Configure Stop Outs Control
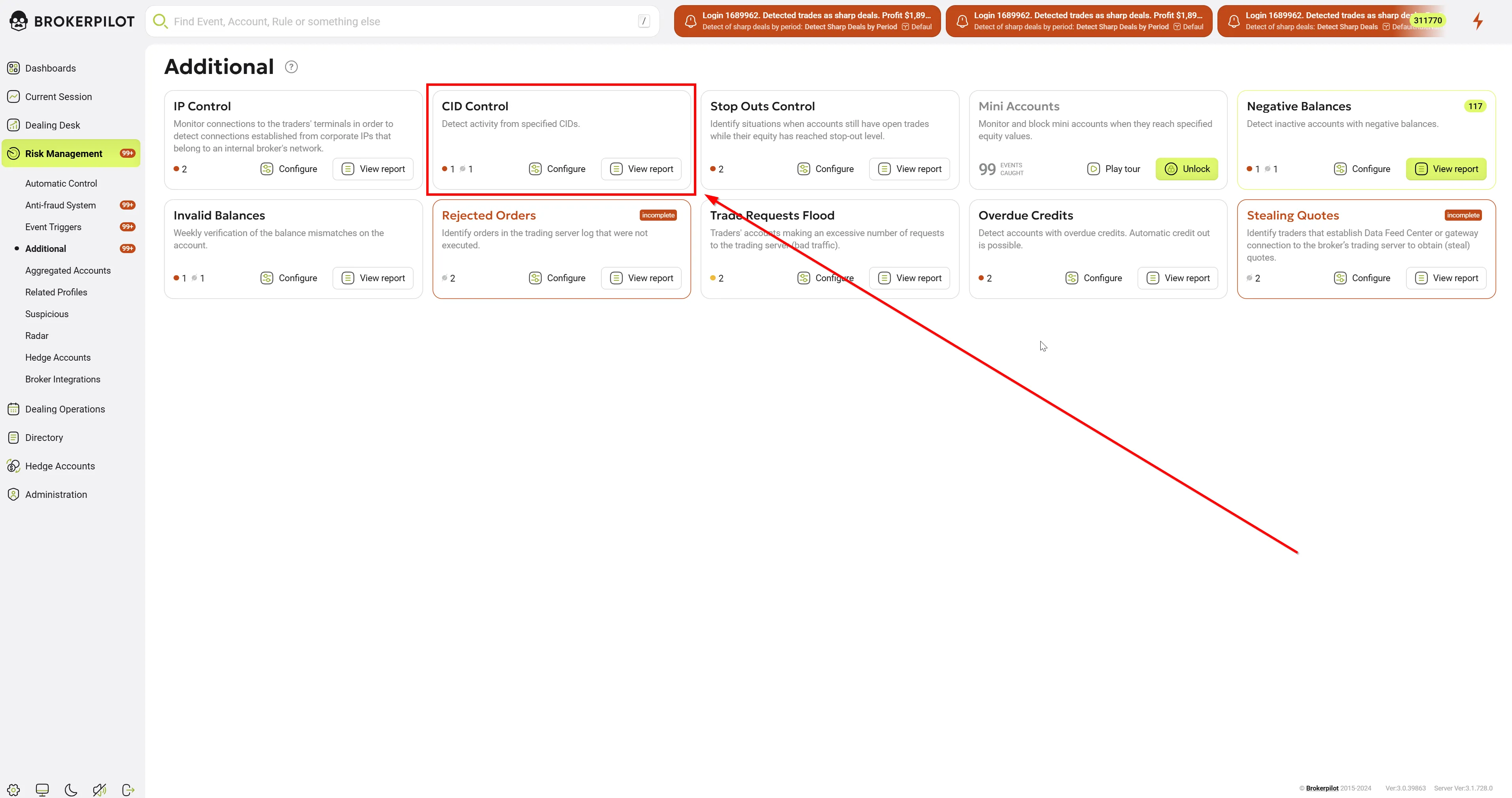This screenshot has width=1512, height=798. (825, 169)
